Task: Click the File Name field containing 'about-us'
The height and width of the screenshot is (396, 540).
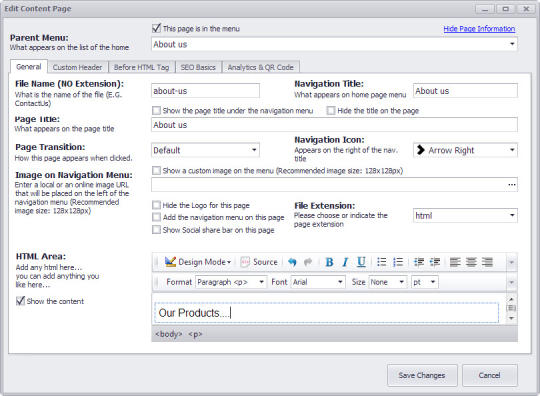Action: [x=205, y=91]
